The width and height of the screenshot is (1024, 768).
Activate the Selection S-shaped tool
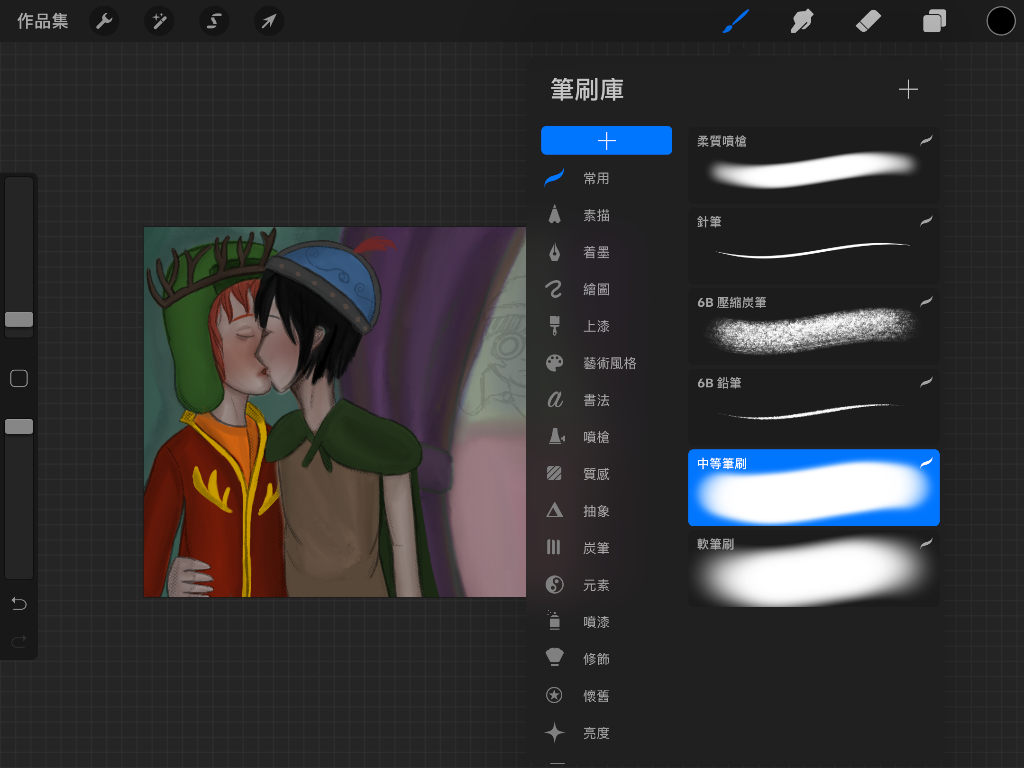click(x=214, y=22)
